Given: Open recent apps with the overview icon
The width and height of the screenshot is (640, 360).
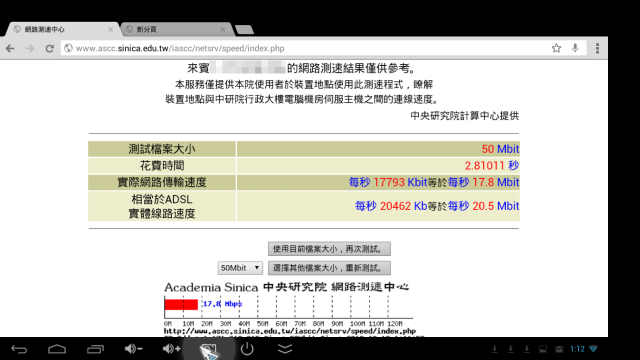Looking at the screenshot, I should point(95,349).
